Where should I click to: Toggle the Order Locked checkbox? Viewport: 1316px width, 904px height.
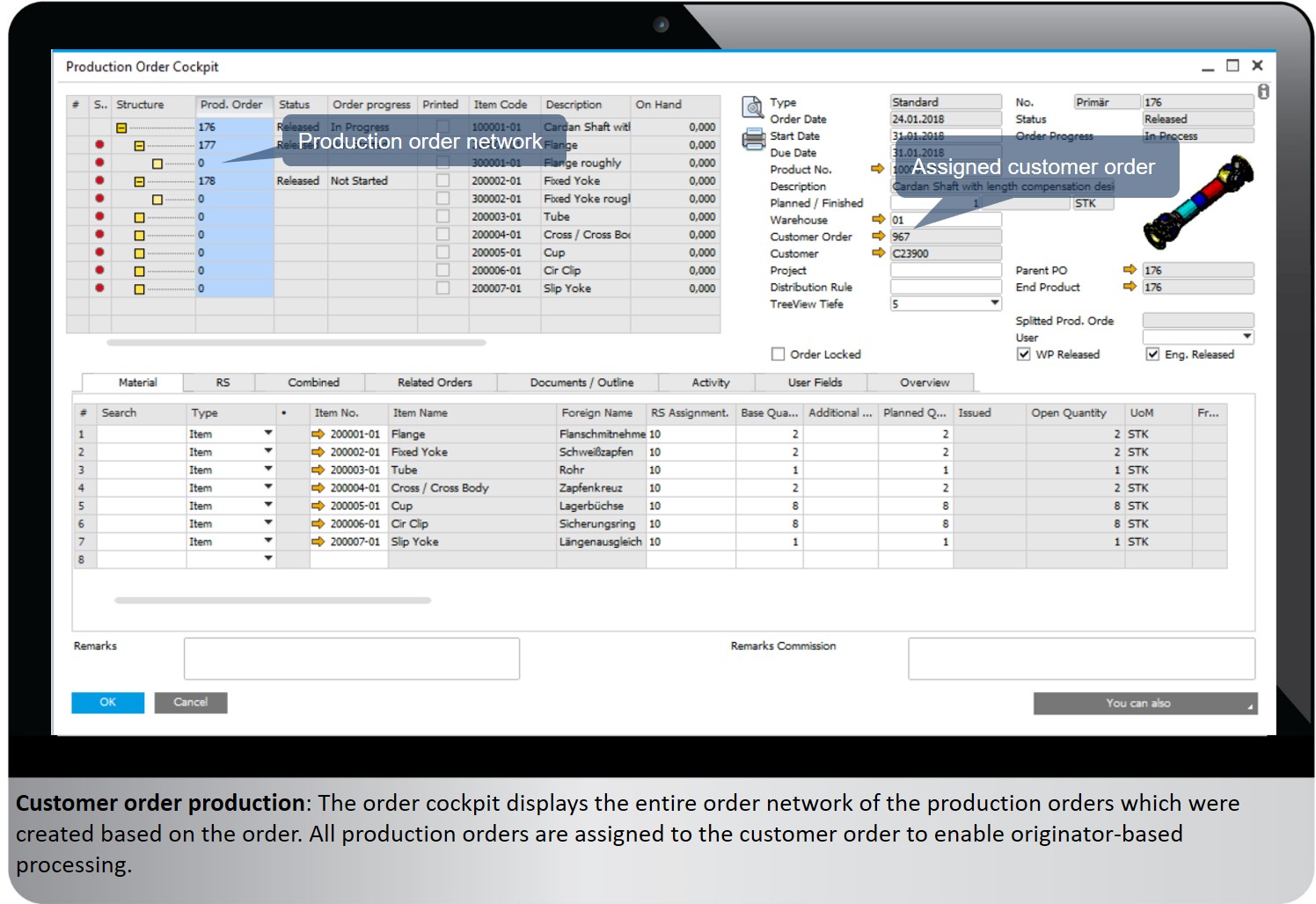coord(778,354)
